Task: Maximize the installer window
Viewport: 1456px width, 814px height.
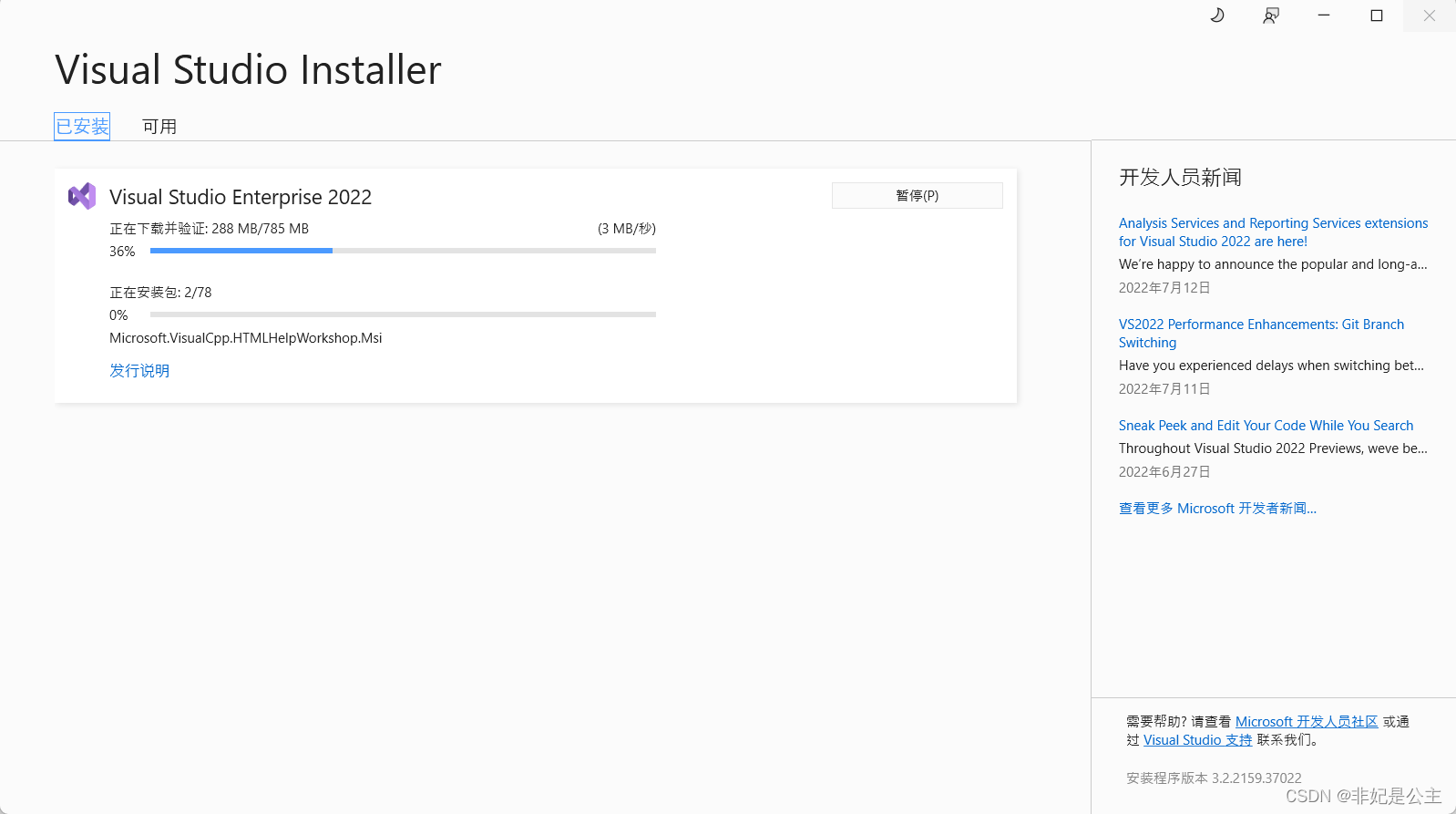Action: coord(1377,15)
